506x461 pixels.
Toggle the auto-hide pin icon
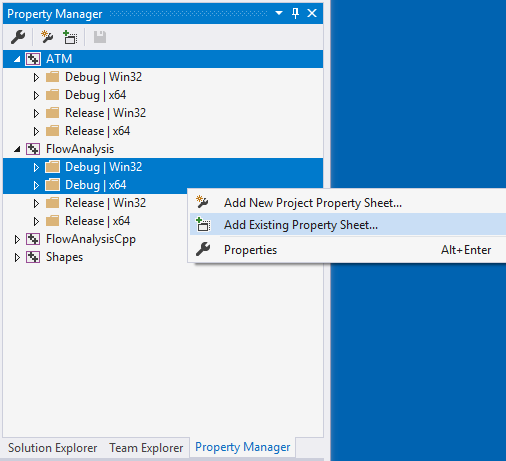(295, 13)
